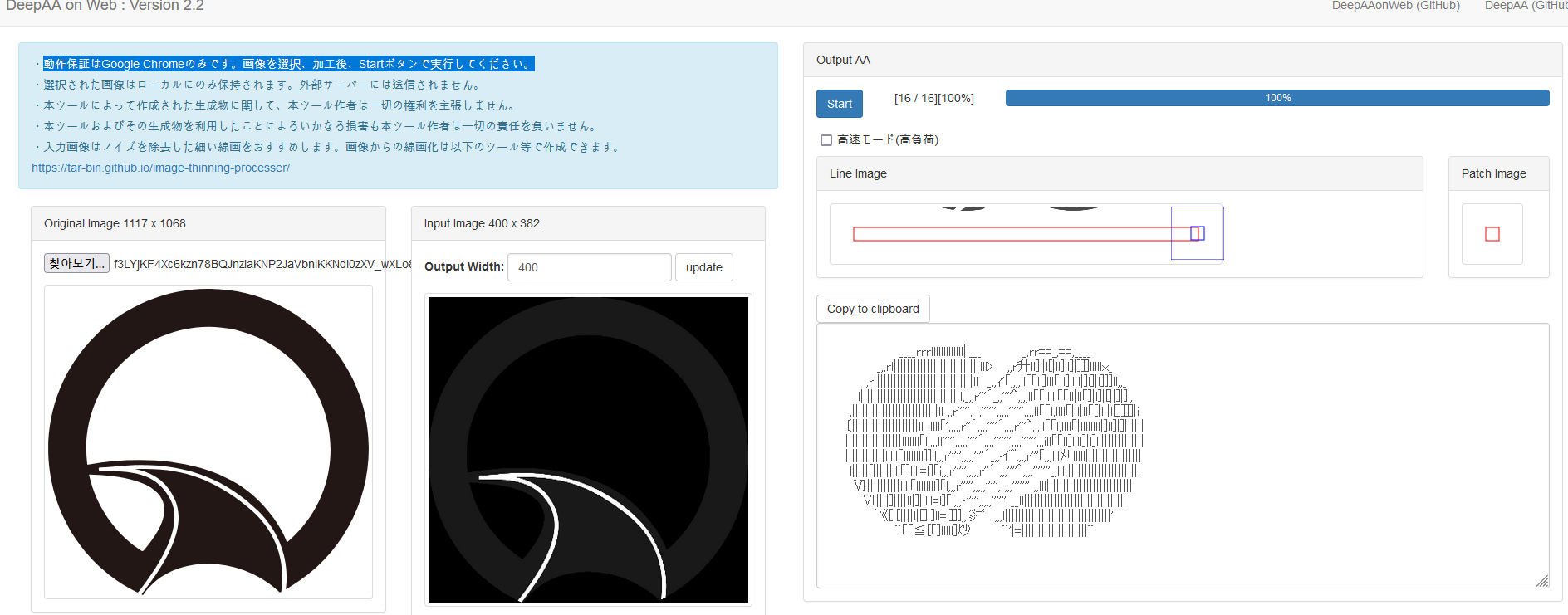This screenshot has height=615, width=1568.
Task: Click the red square in Patch Image
Action: 1492,234
